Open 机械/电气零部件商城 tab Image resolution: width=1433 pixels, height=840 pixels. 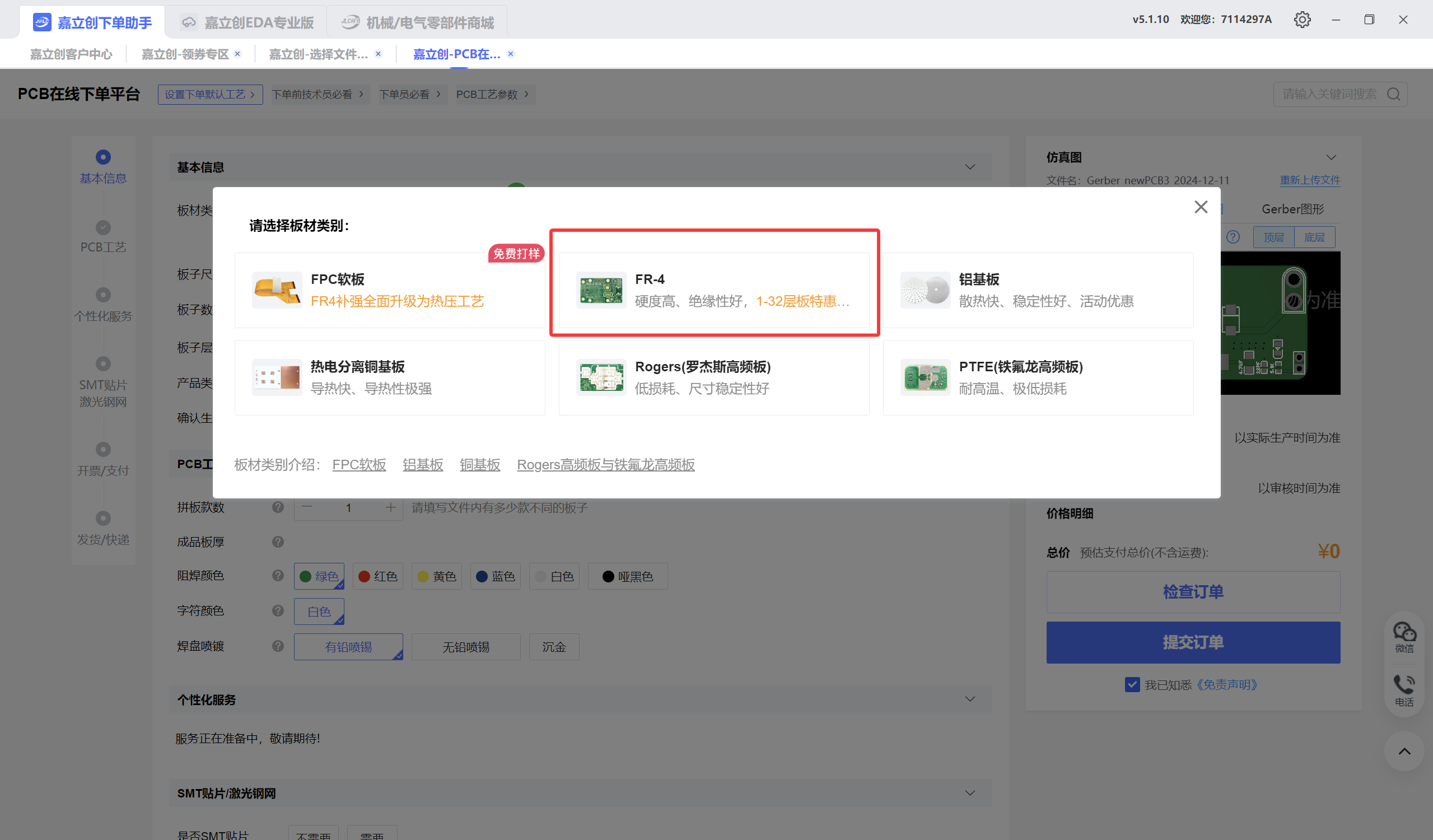click(x=417, y=23)
